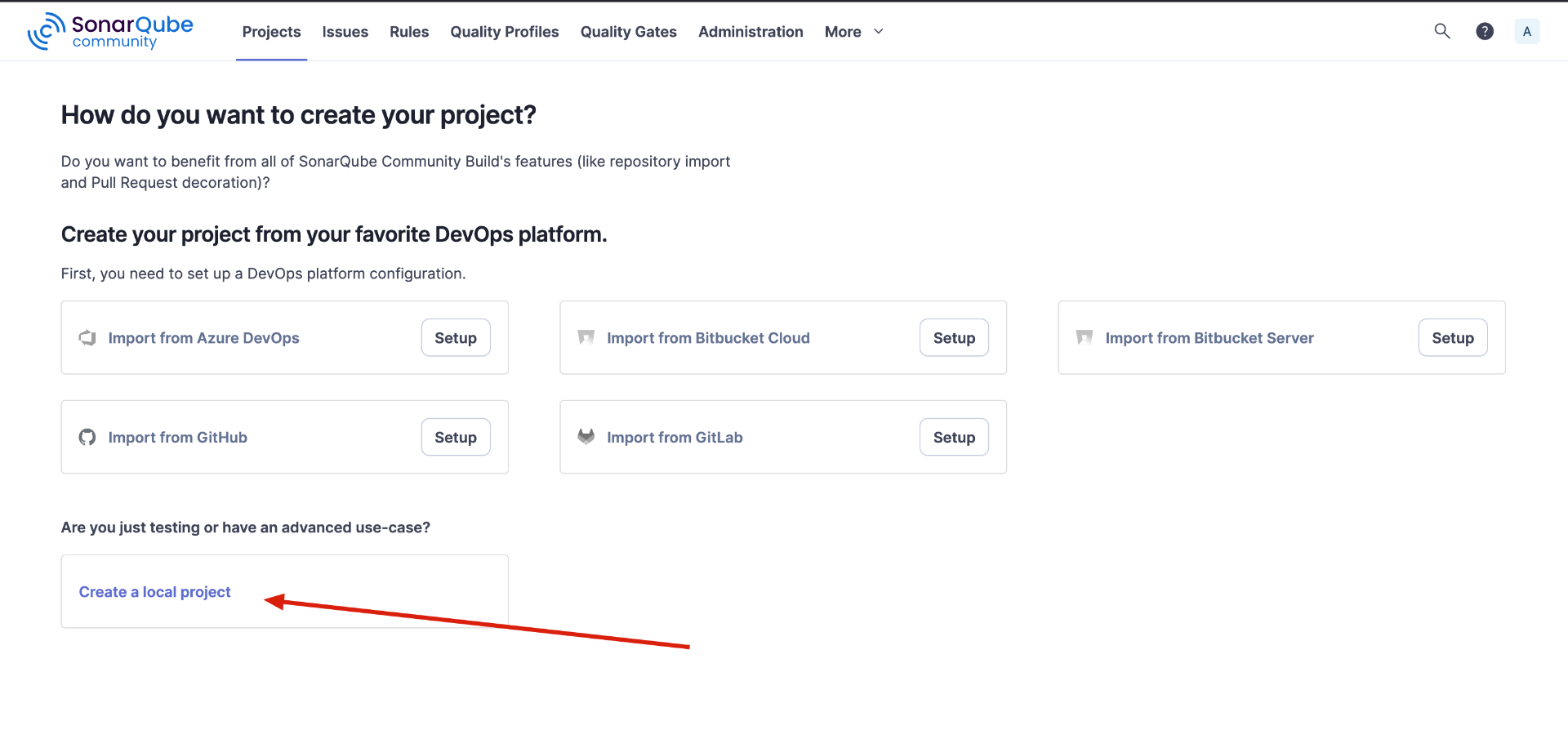1568x739 pixels.
Task: Go to the Issues page
Action: pyautogui.click(x=345, y=32)
